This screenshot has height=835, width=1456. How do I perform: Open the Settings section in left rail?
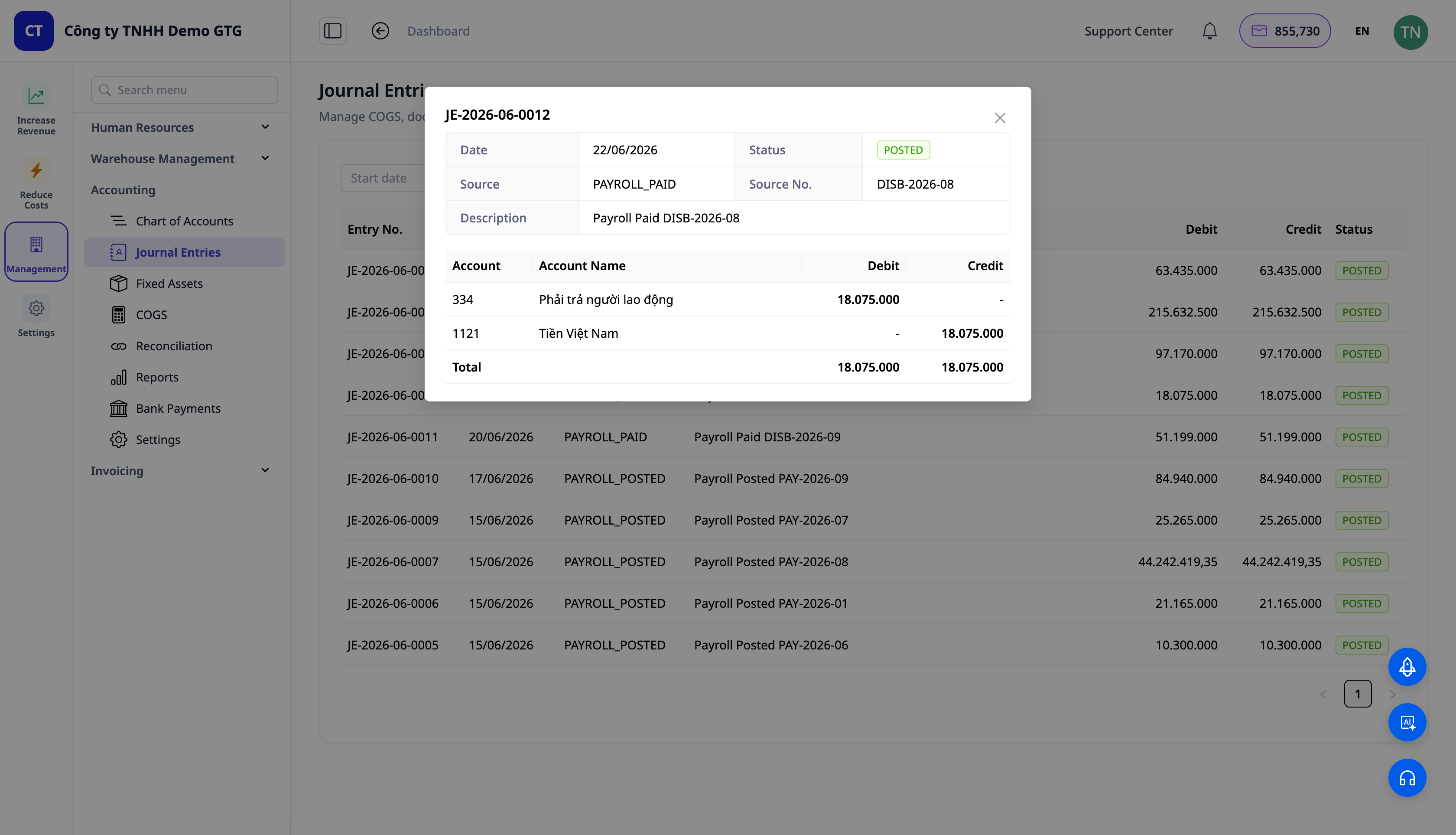[x=36, y=316]
